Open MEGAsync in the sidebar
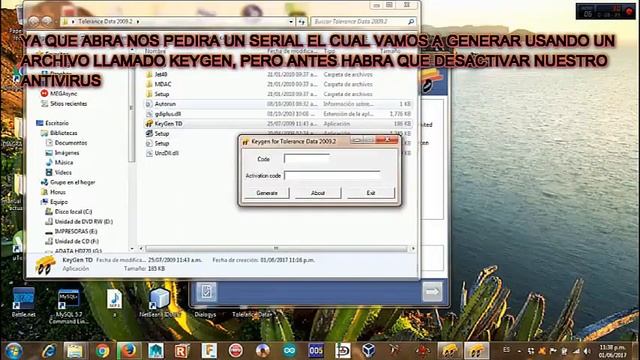Image resolution: width=640 pixels, height=360 pixels. (59, 93)
